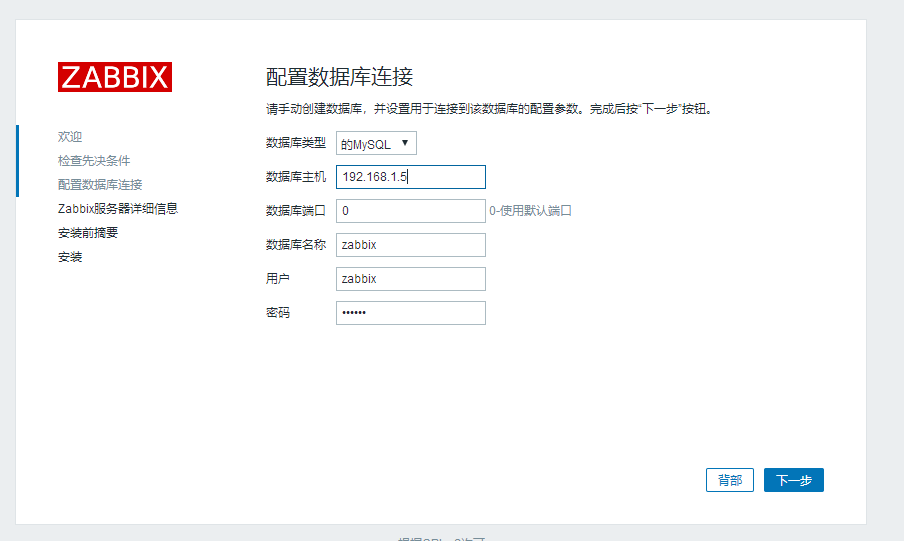The height and width of the screenshot is (541, 904).
Task: Click the 数据库主机 label text
Action: click(x=295, y=177)
